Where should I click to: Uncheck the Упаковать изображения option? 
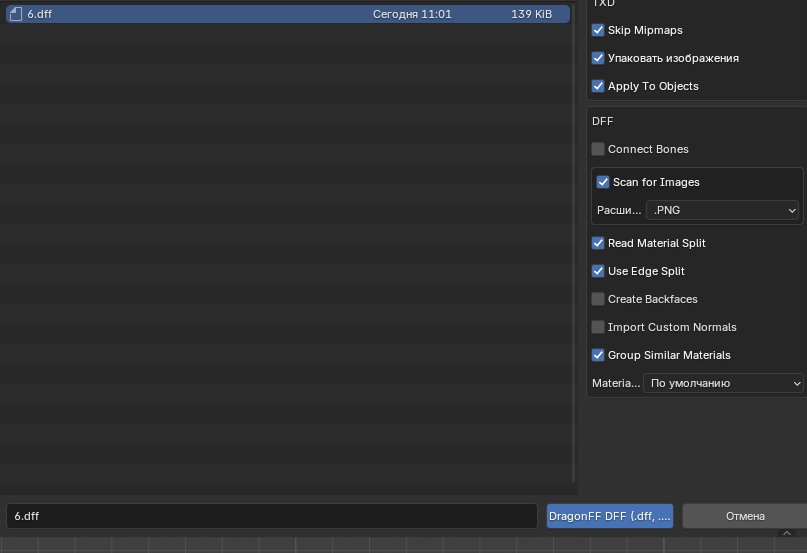(598, 59)
